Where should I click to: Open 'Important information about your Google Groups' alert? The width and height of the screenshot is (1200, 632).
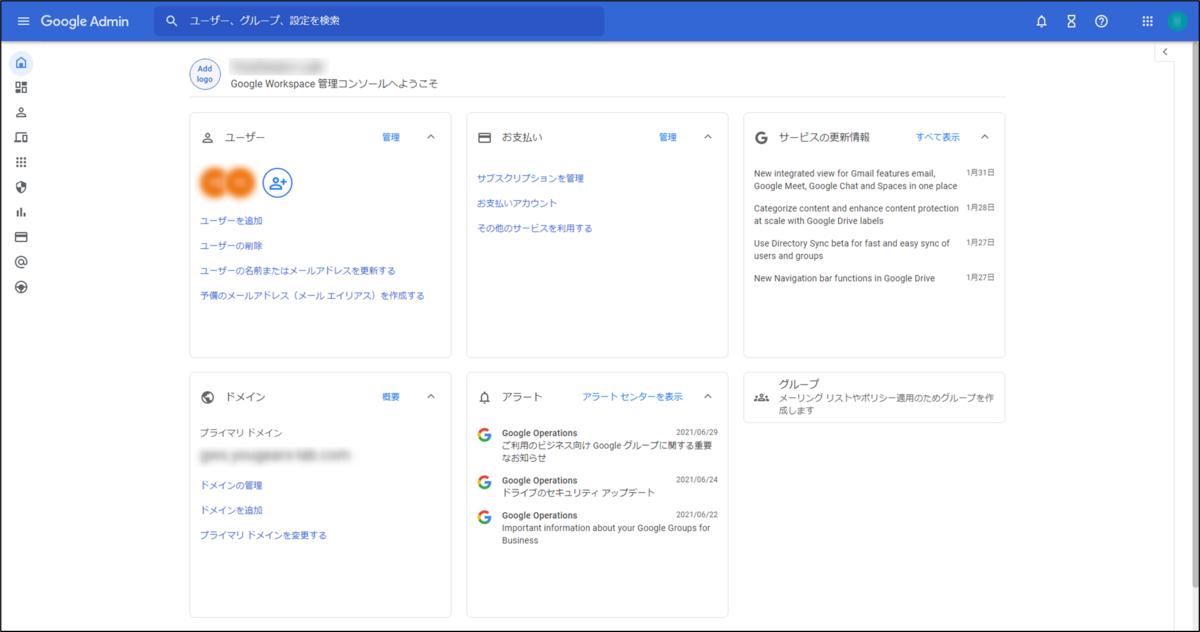pyautogui.click(x=597, y=528)
